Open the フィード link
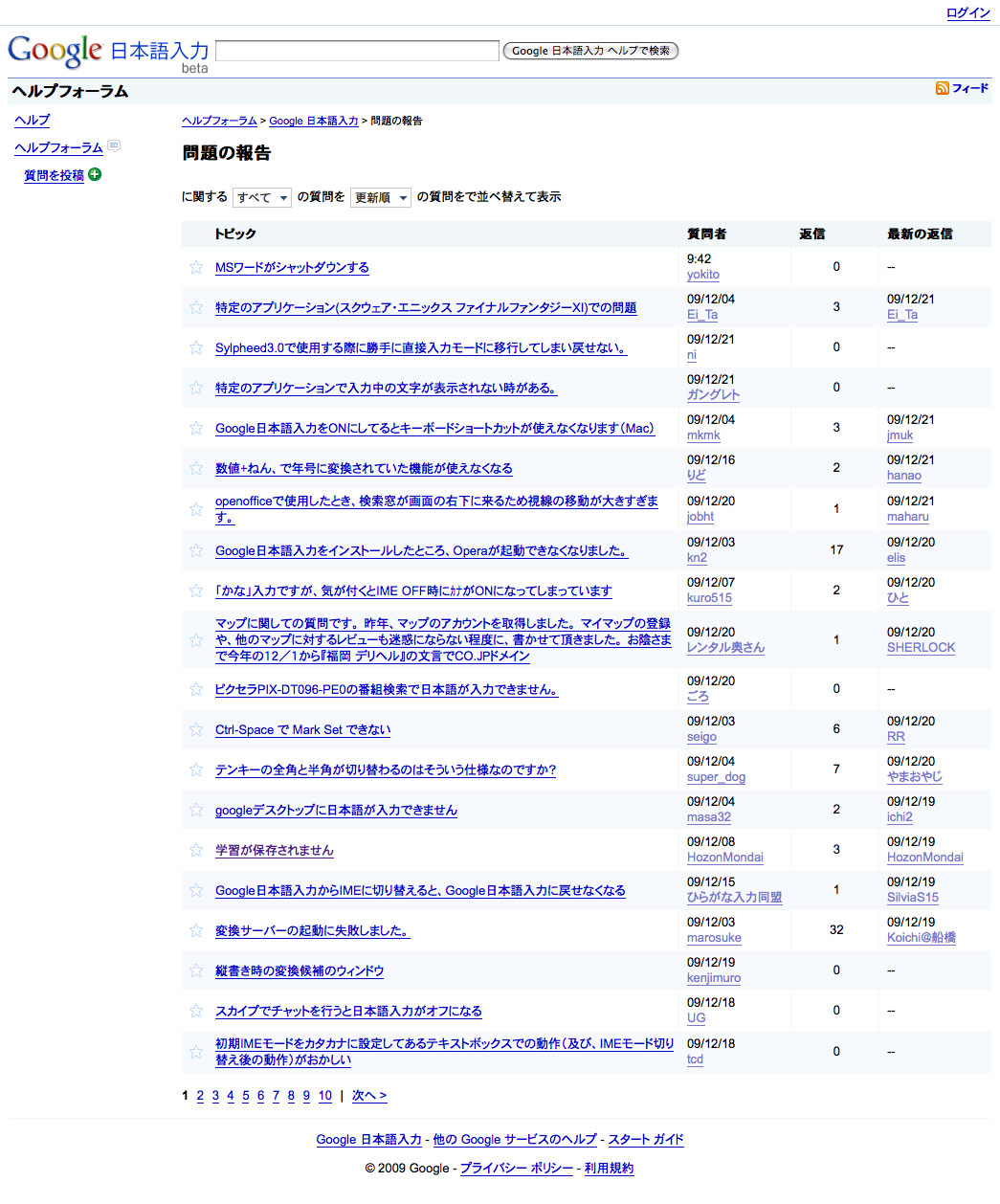1000x1204 pixels. pyautogui.click(x=970, y=88)
